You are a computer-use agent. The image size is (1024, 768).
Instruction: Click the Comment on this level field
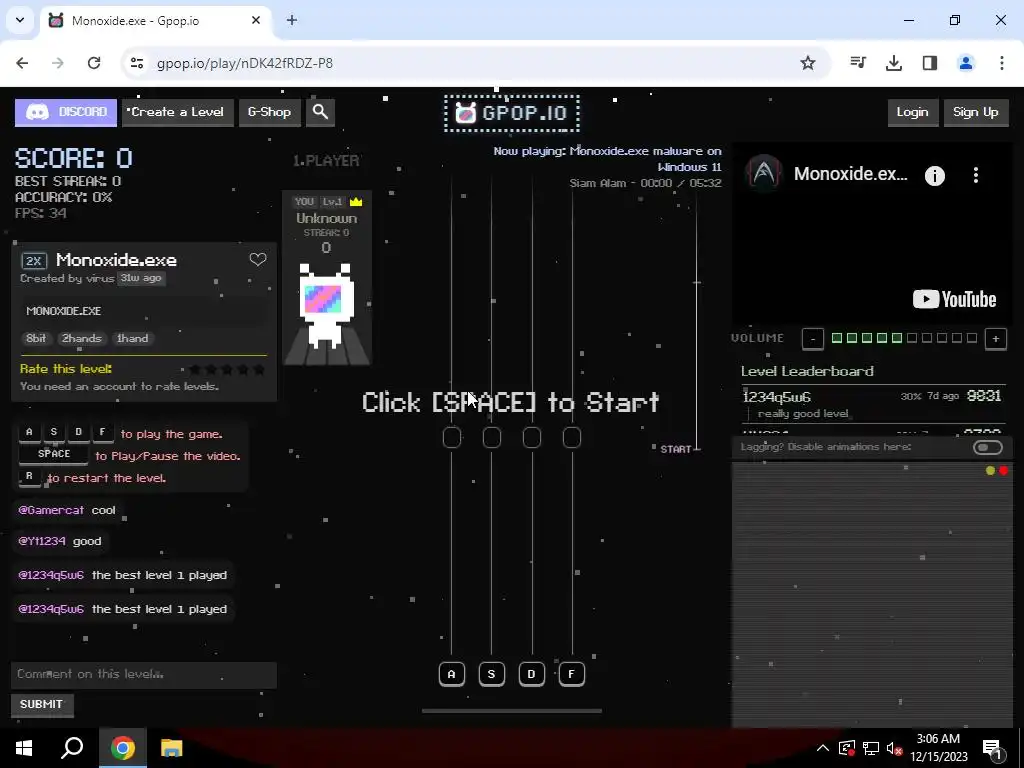click(x=144, y=675)
